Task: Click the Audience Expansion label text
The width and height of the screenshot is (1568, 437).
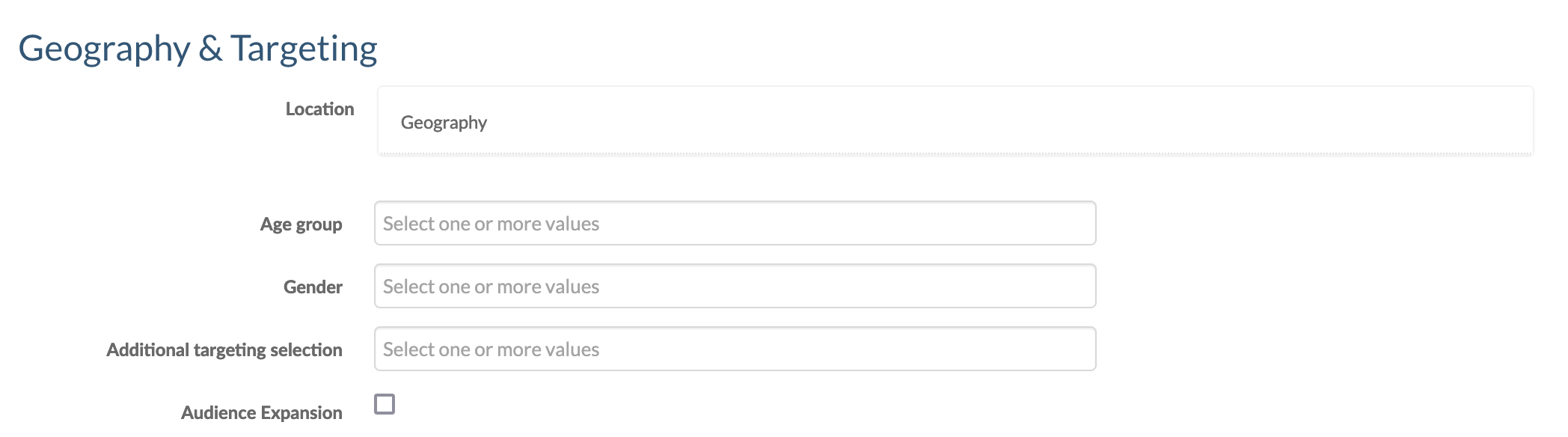Action: pyautogui.click(x=261, y=413)
